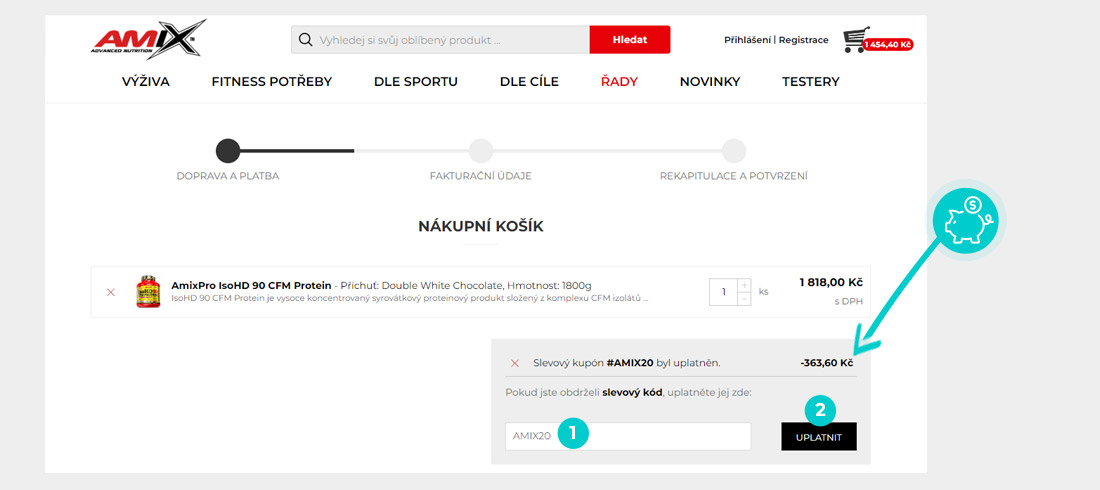1100x490 pixels.
Task: Click the Amix logo
Action: pyautogui.click(x=147, y=40)
